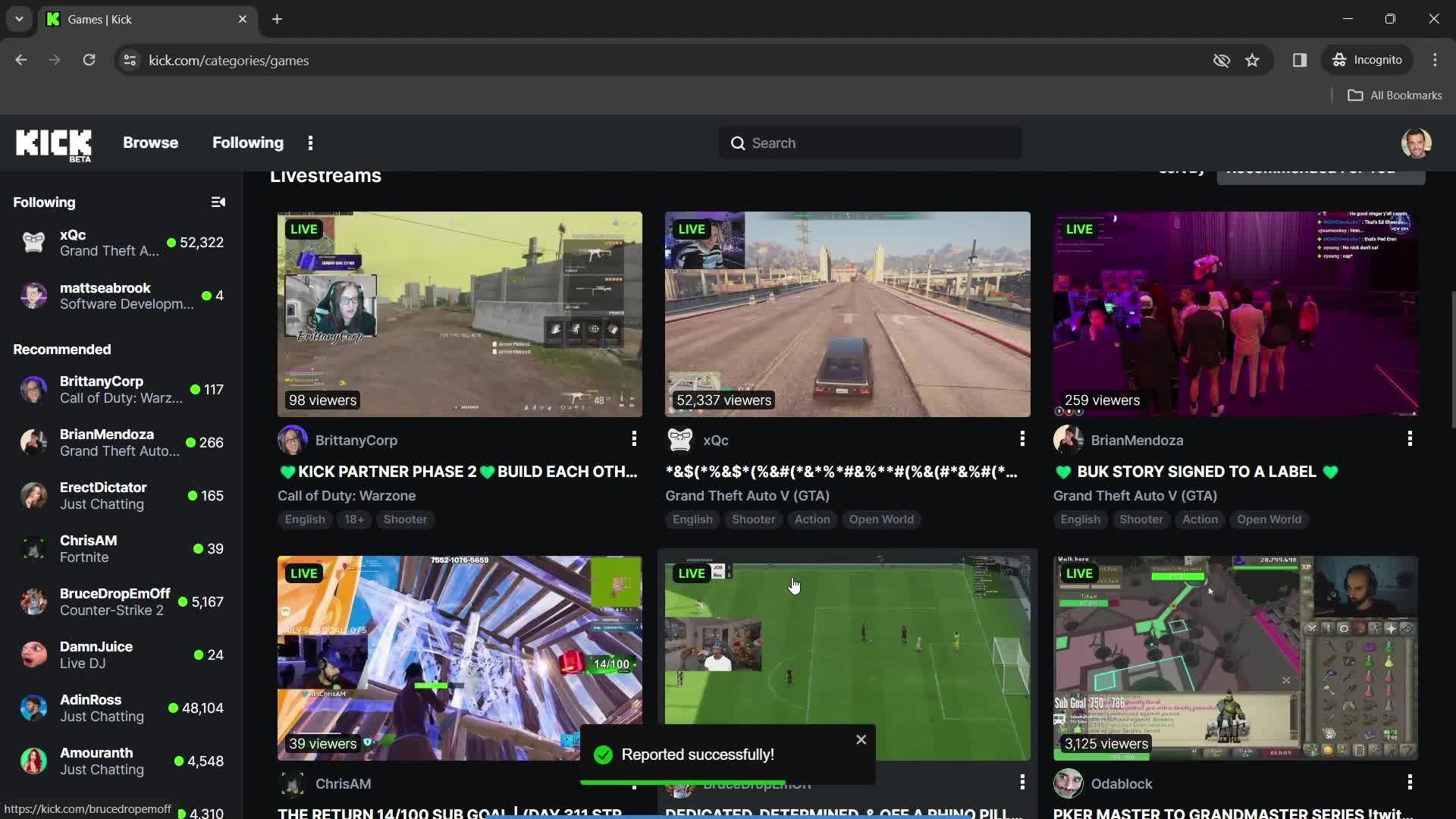Click Odablock avatar under stream thumbnail
Viewport: 1456px width, 819px height.
1068,783
